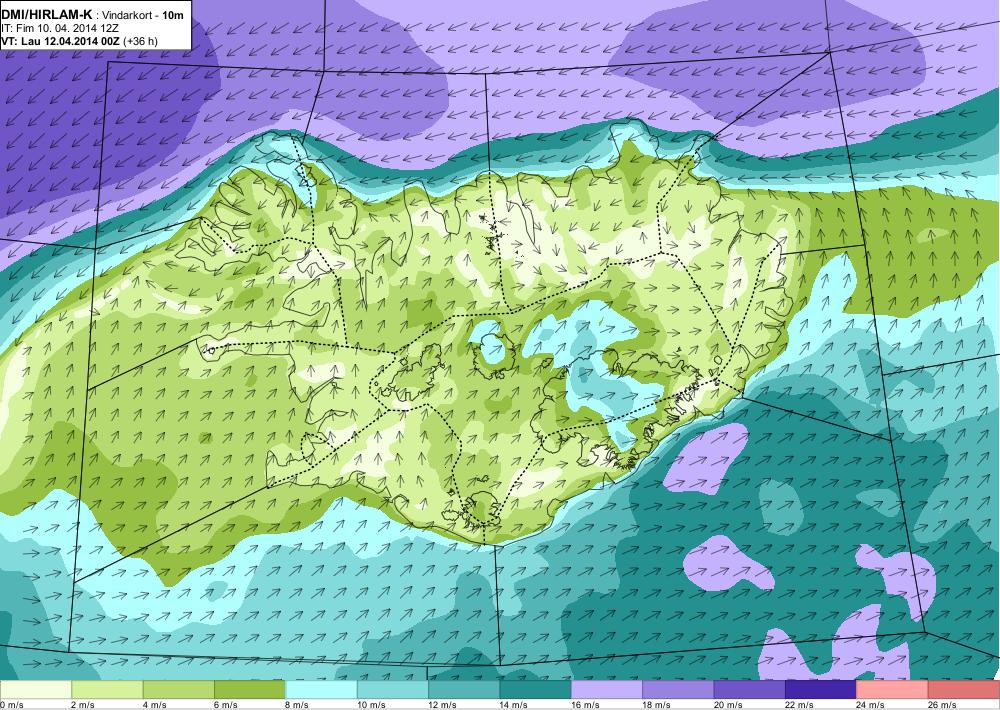Click the legend swatch for 18–20 m/s
The height and width of the screenshot is (710, 1000).
tap(679, 690)
